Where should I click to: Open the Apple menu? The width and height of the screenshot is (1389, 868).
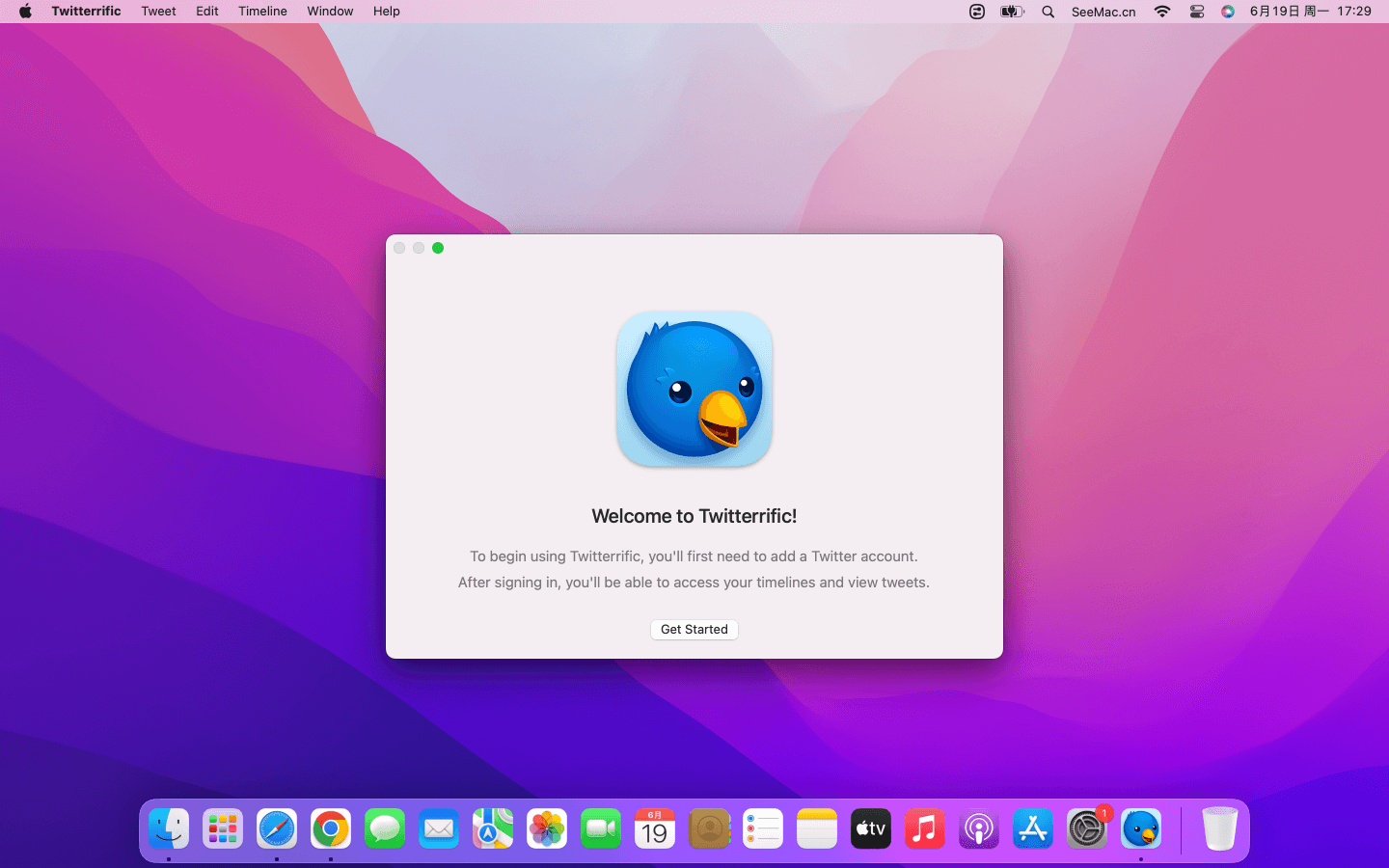(25, 12)
